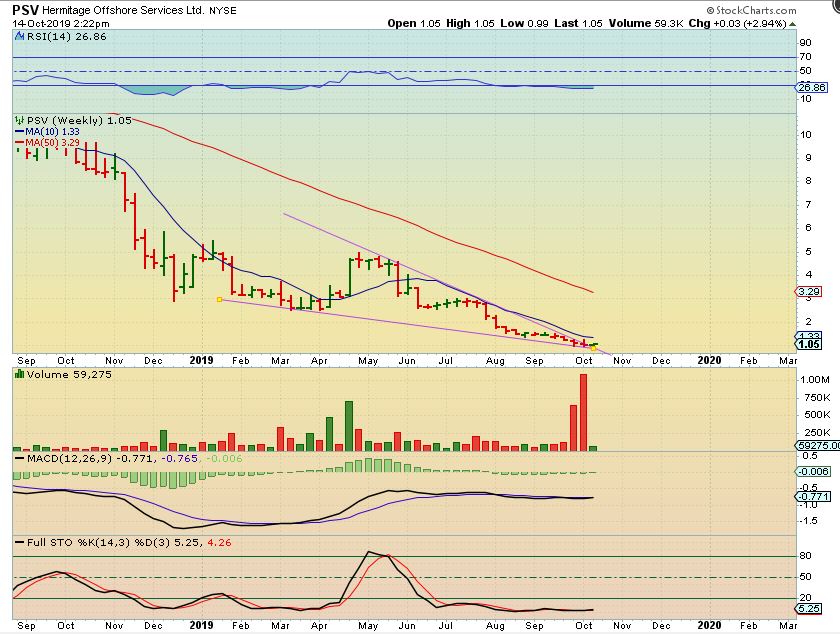Click the bar icon beside PSV (Weekly)
Viewport: 840px width, 634px height.
coord(20,120)
